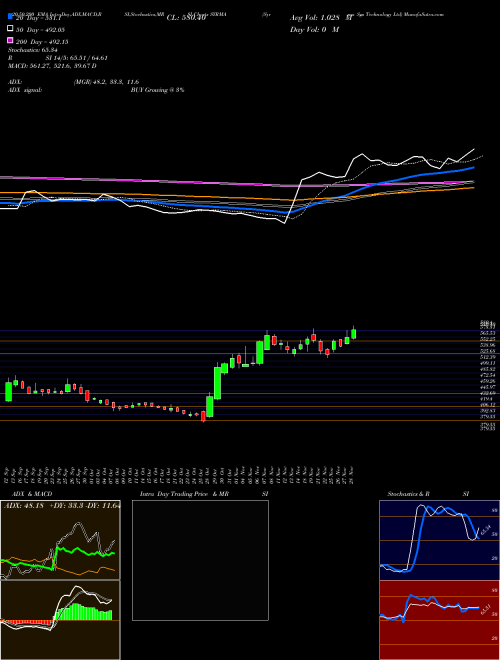
Task: Click the tall green candle near 29 Oct
Action: pos(218,383)
